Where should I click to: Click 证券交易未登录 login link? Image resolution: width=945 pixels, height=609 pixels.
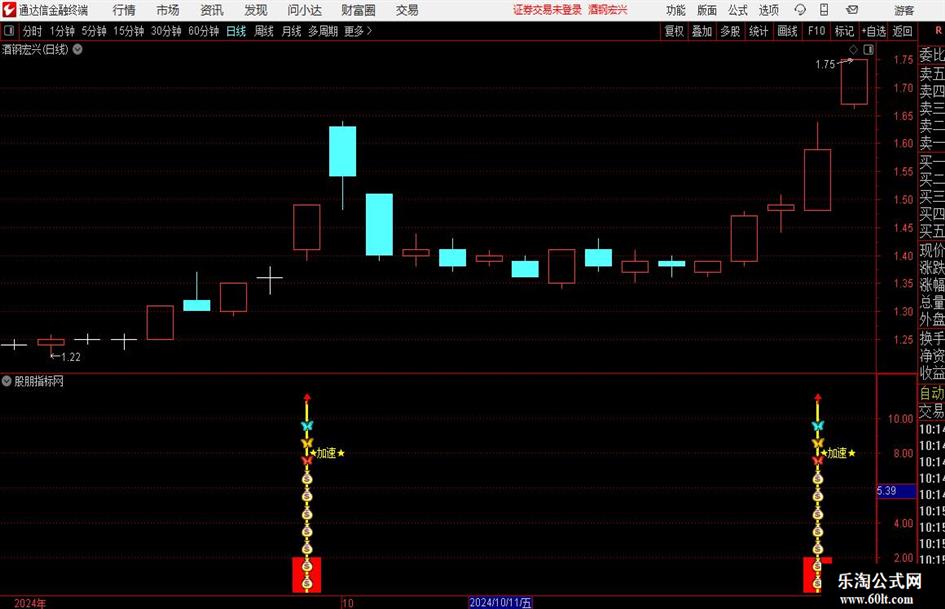click(x=547, y=10)
